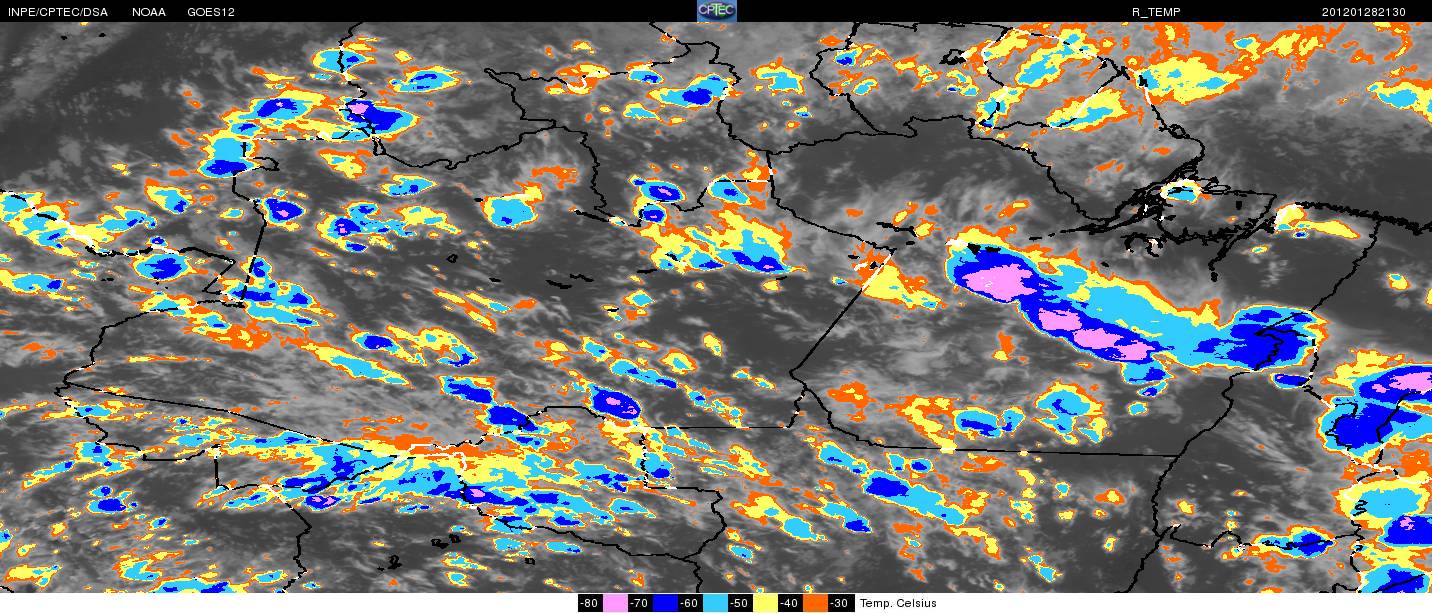Click the "-40" legend value
The width and height of the screenshot is (1432, 613).
click(789, 603)
